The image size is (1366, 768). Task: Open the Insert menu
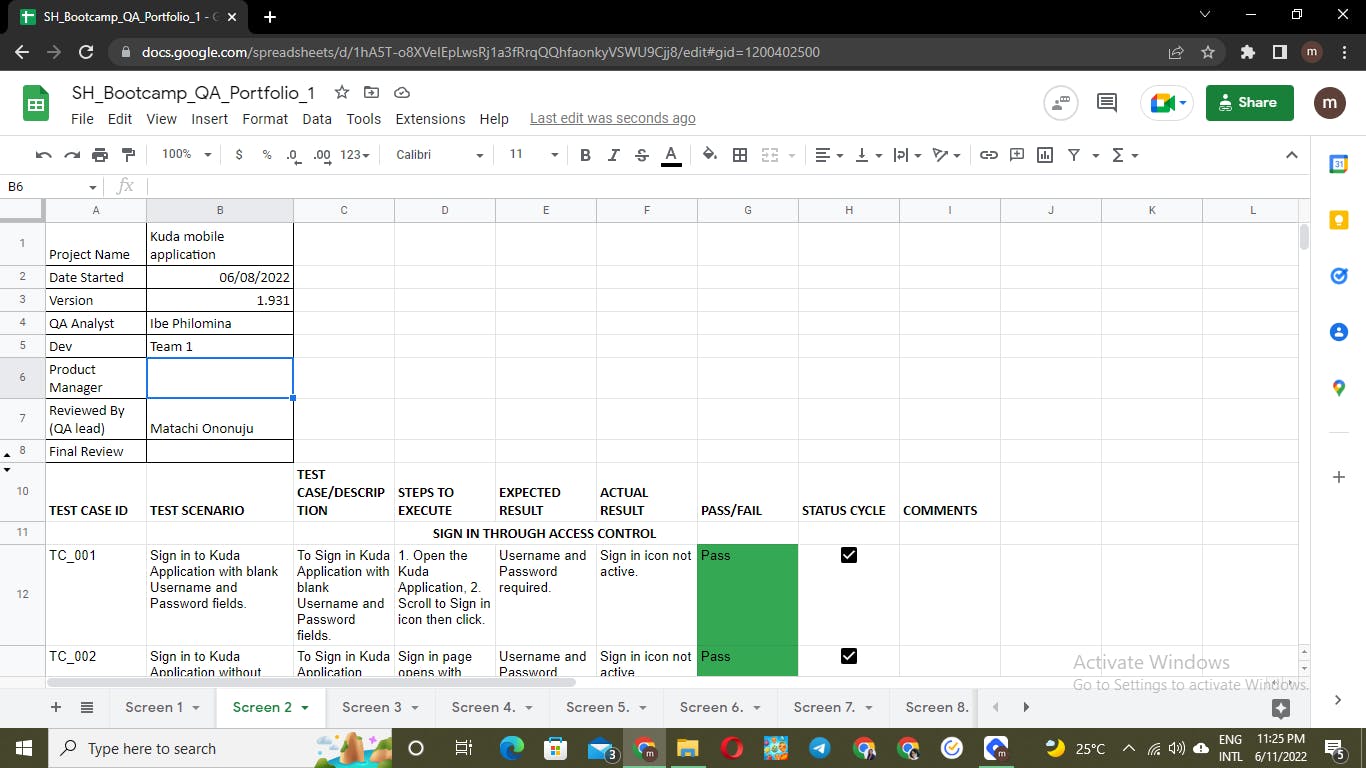(210, 119)
